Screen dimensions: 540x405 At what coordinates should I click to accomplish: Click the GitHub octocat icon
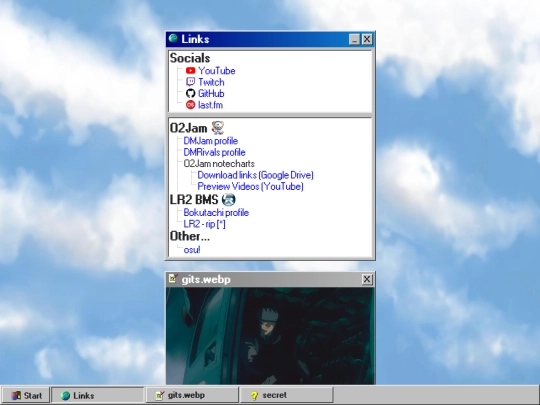click(x=190, y=93)
